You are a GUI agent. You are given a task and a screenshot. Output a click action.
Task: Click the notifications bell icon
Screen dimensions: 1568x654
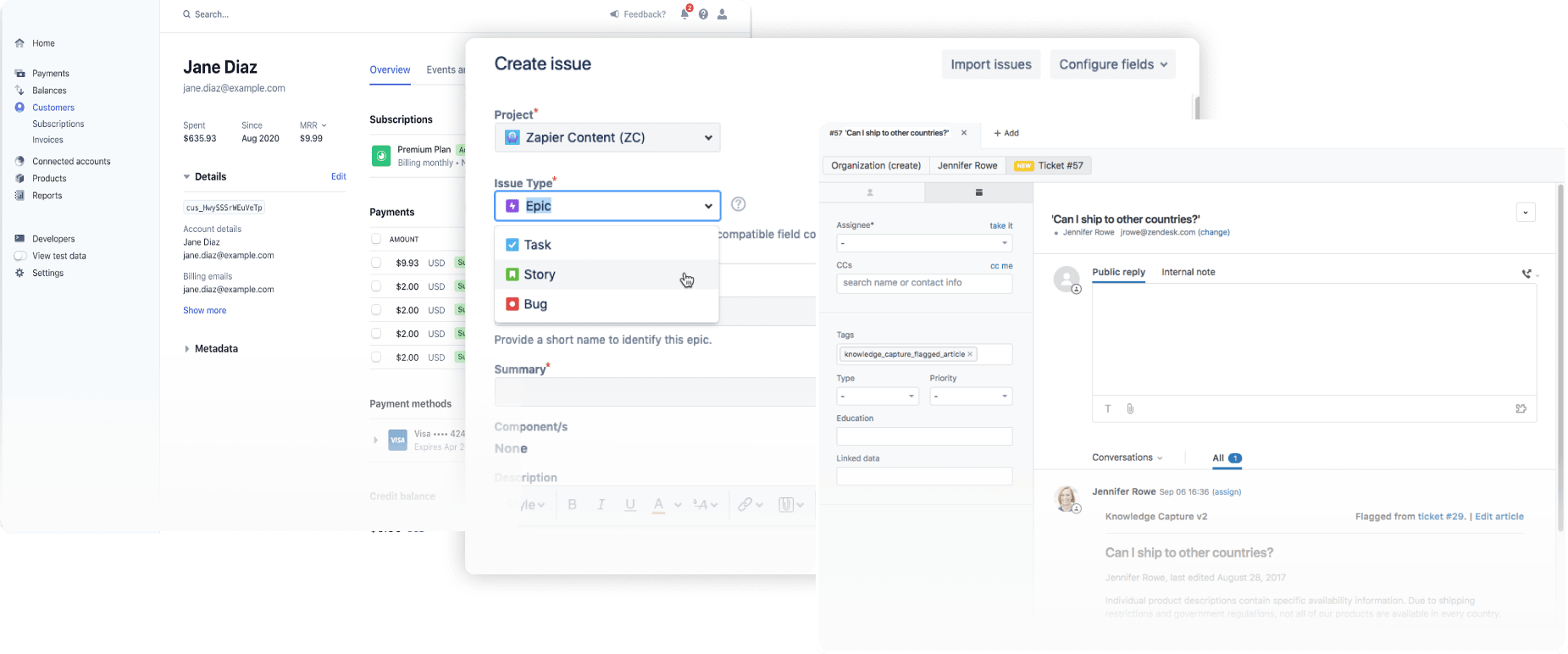[684, 14]
